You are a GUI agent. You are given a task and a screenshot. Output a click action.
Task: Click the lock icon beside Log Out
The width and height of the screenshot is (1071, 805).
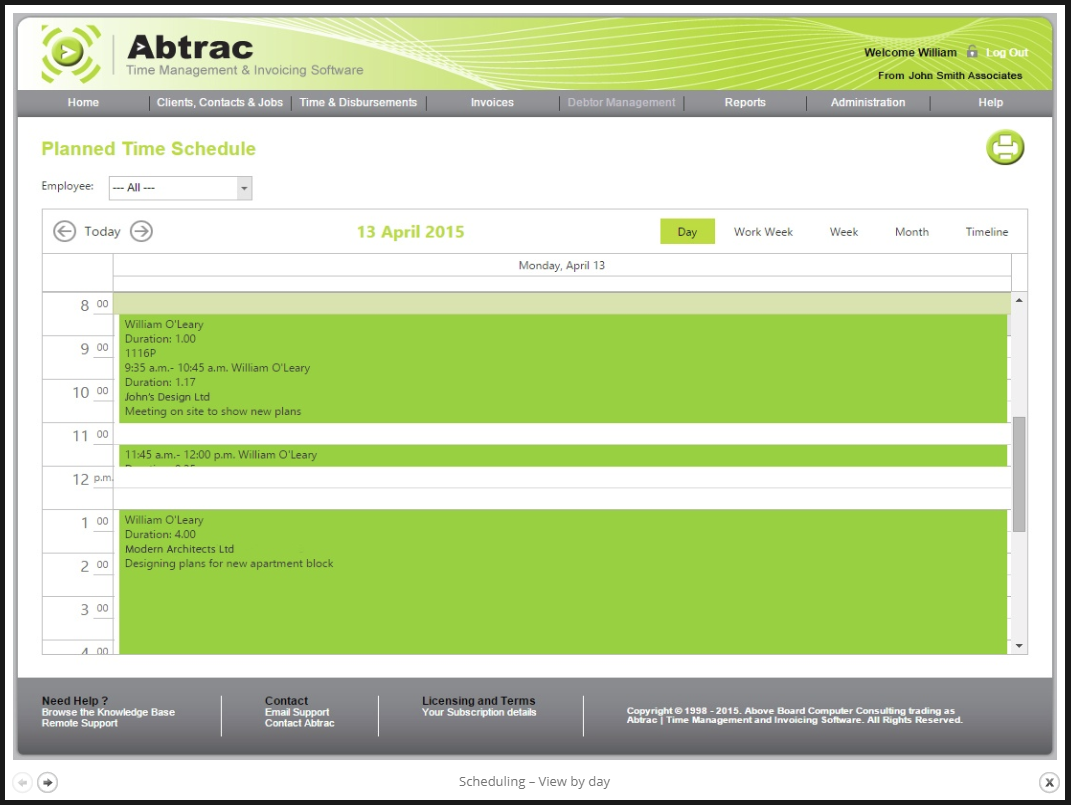click(971, 52)
